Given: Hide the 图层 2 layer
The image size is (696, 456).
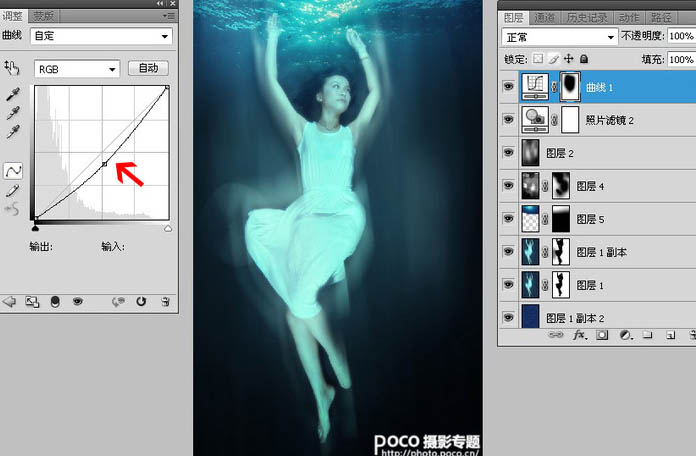Looking at the screenshot, I should click(508, 152).
